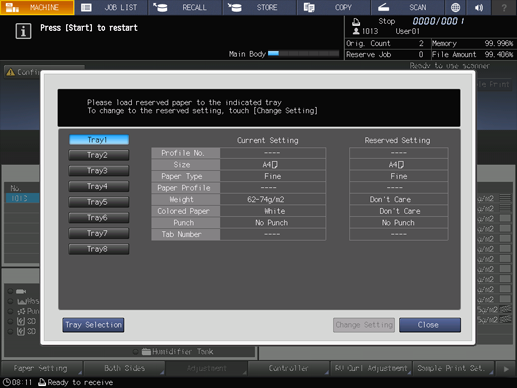The height and width of the screenshot is (388, 517).
Task: Open the JOB LIST tab
Action: [x=111, y=7]
